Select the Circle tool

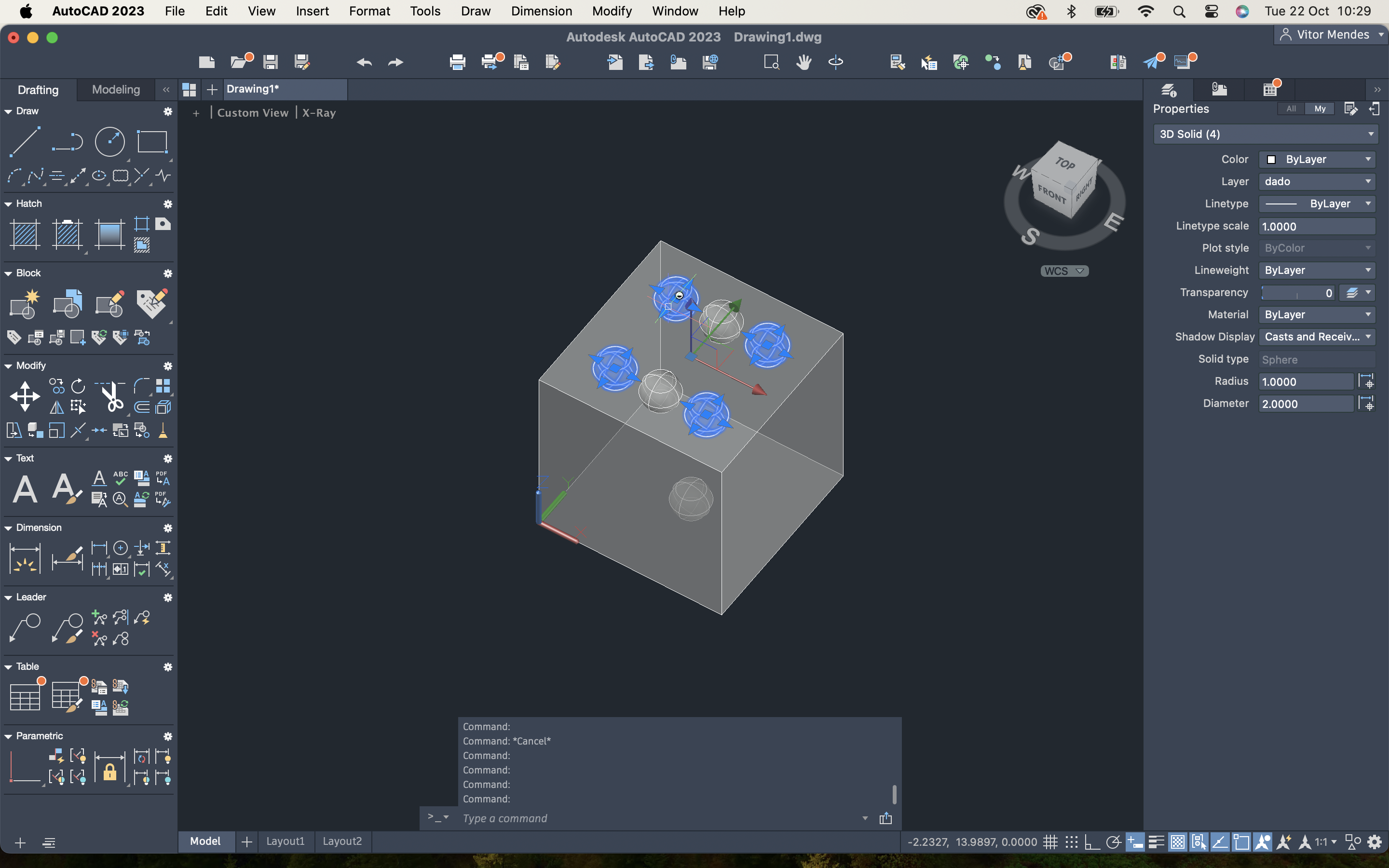pos(109,141)
